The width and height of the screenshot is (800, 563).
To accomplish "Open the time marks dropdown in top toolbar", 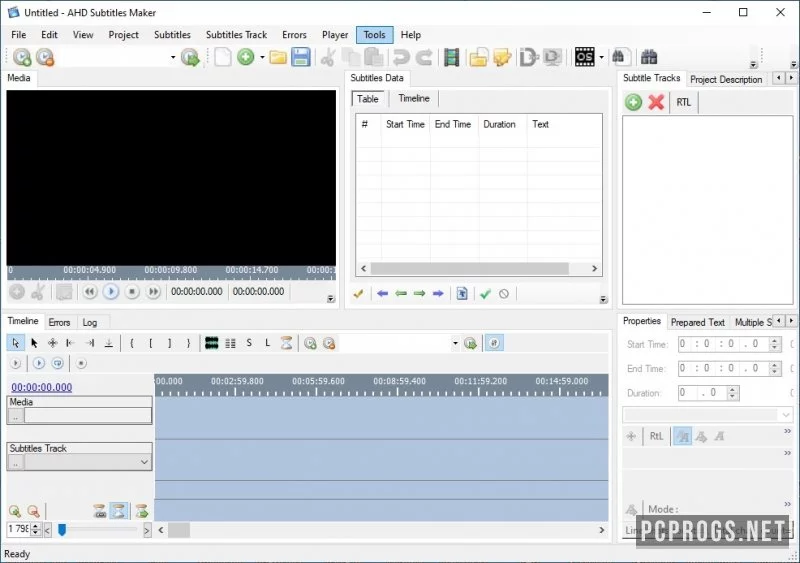I will [x=173, y=57].
